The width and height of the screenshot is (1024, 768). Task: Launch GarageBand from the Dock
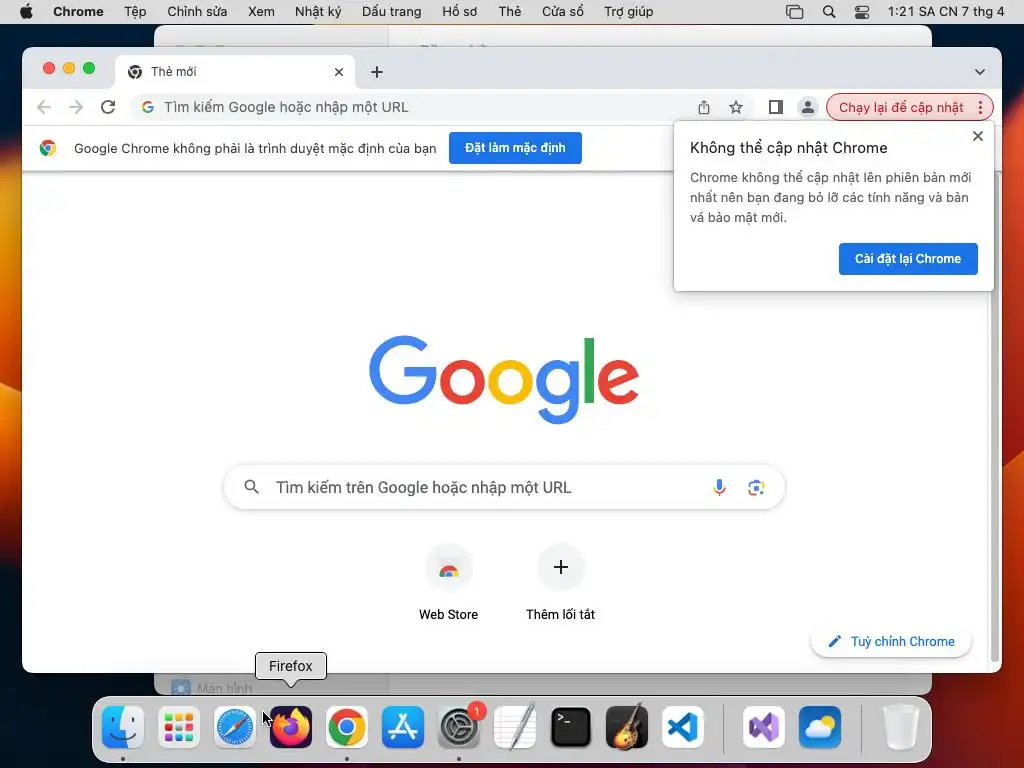[627, 727]
